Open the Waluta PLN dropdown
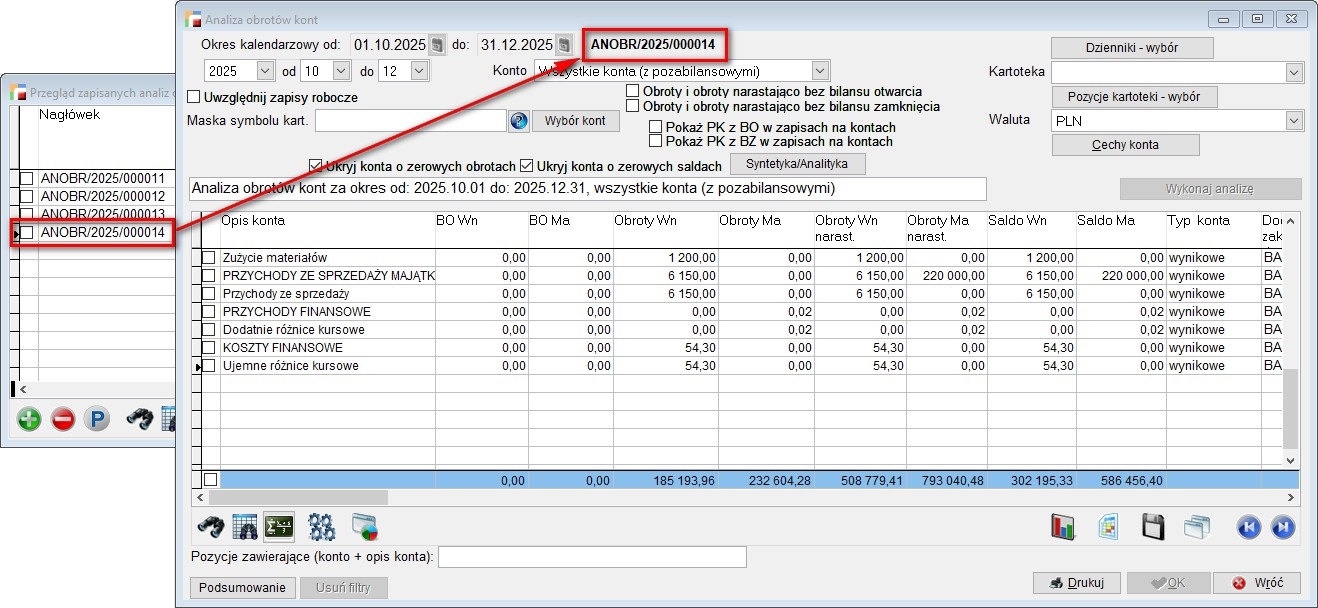 pyautogui.click(x=1294, y=121)
